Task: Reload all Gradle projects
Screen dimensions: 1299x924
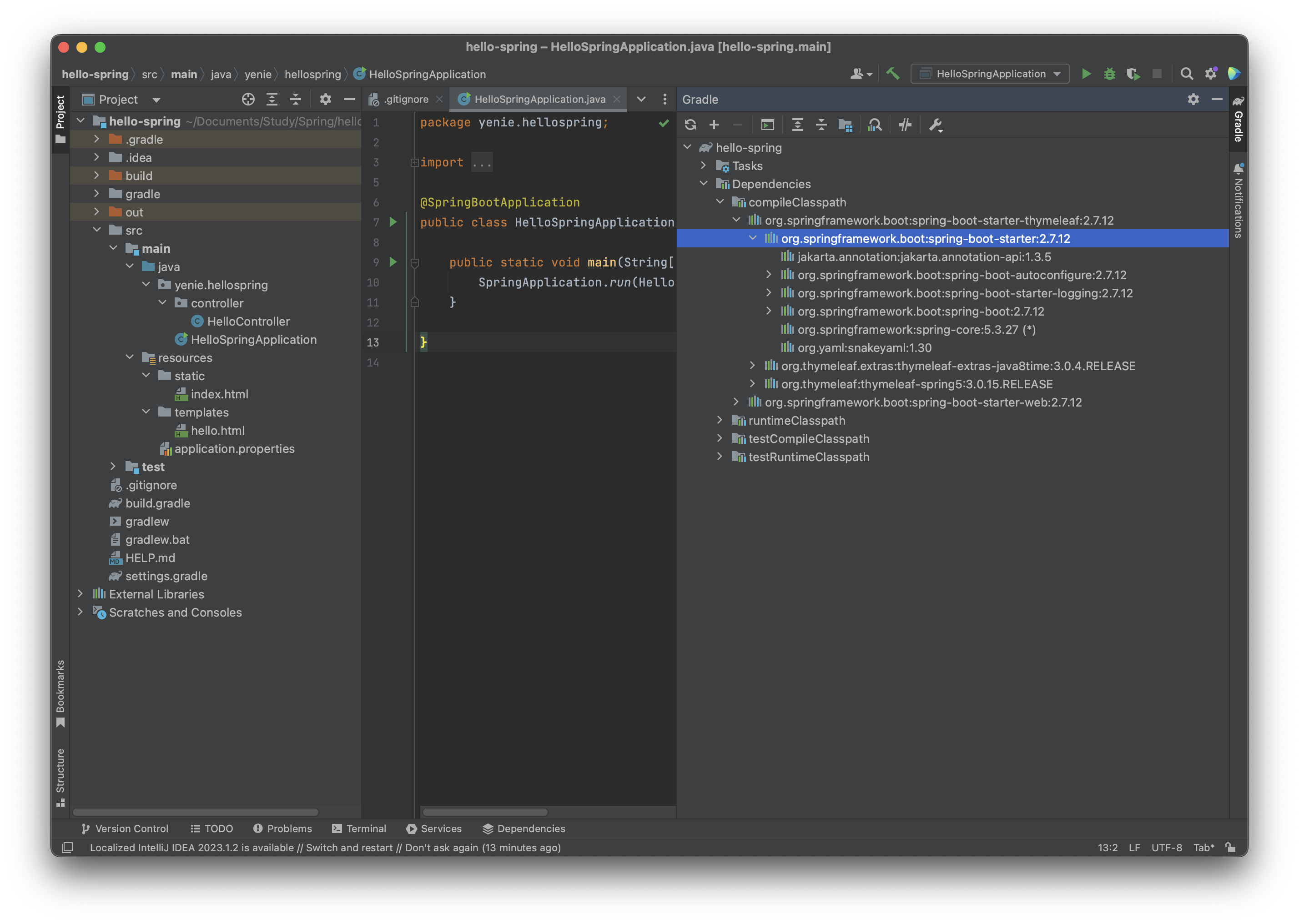Action: [x=690, y=125]
